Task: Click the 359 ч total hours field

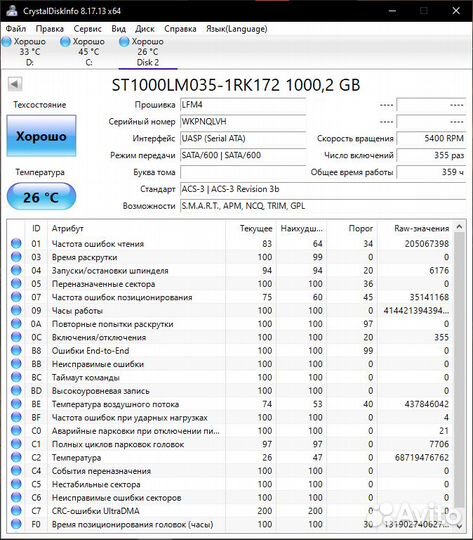Action: click(431, 172)
